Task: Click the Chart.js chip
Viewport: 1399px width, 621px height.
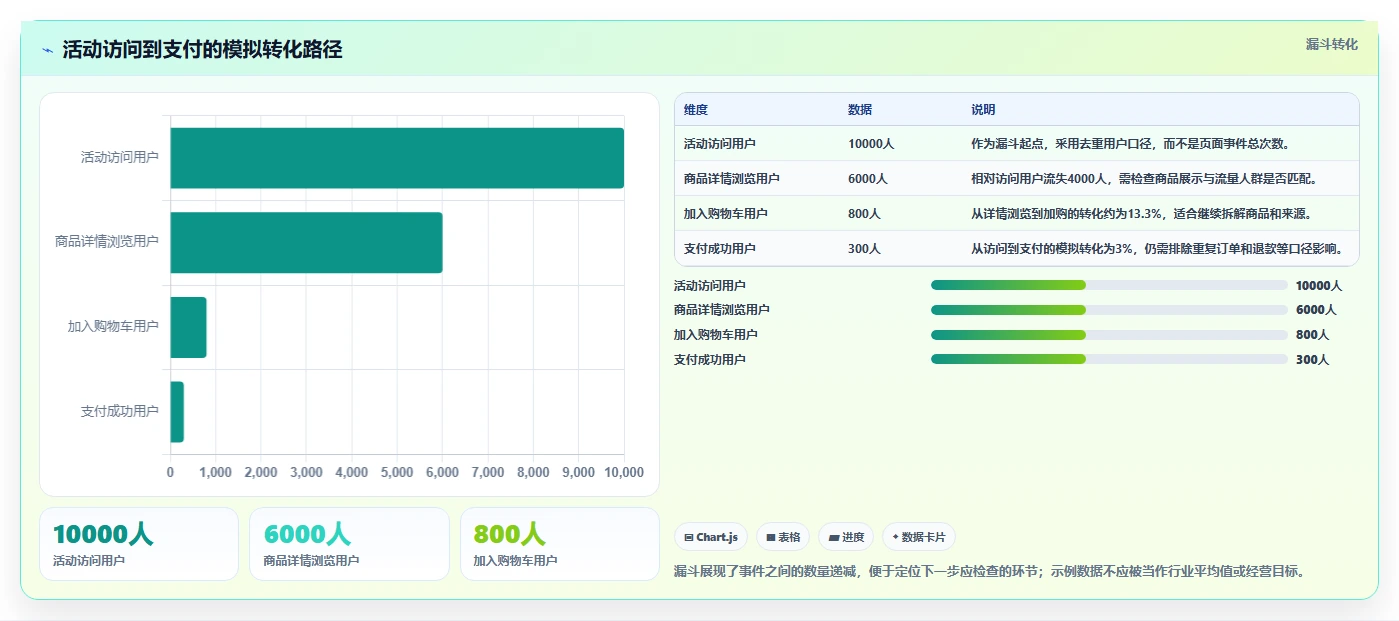Action: point(711,537)
